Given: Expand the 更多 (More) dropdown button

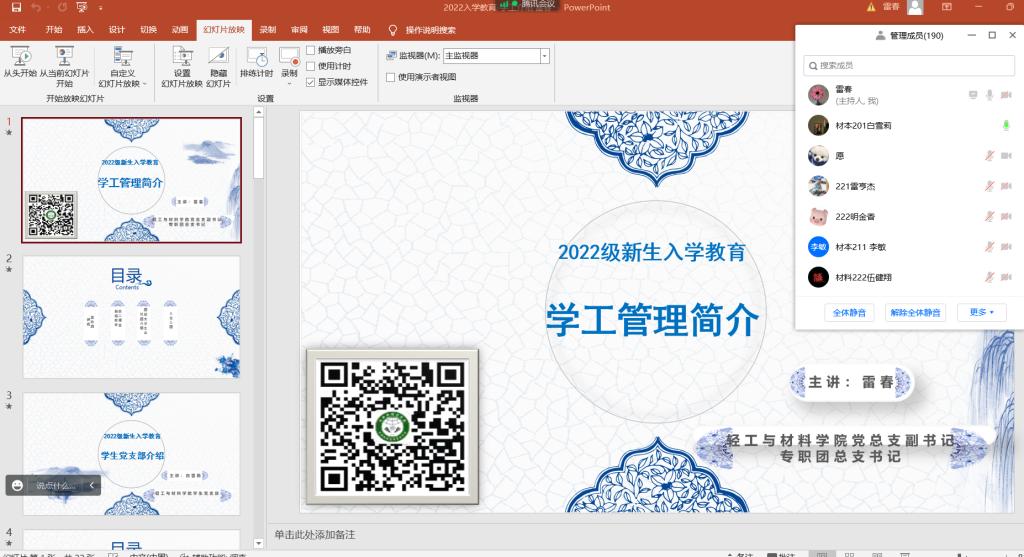Looking at the screenshot, I should click(981, 313).
